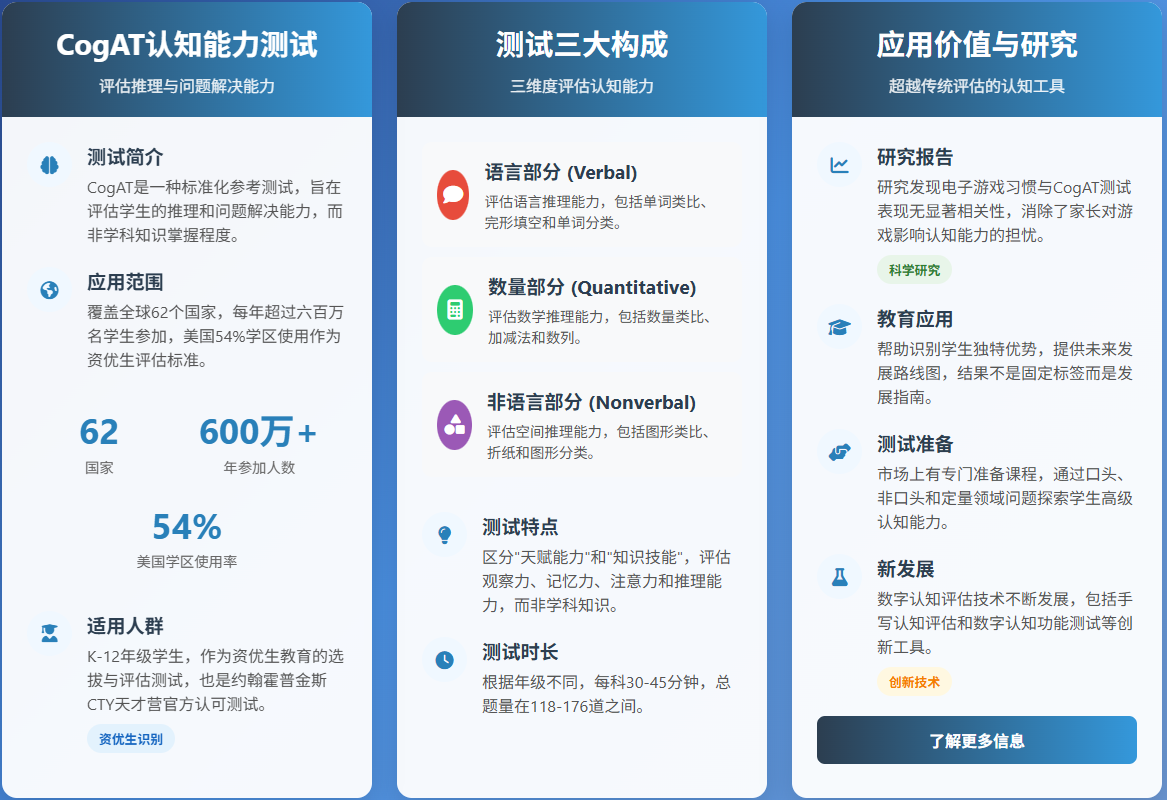Image resolution: width=1167 pixels, height=800 pixels.
Task: Click the 测试简介 heading
Action: click(x=125, y=157)
